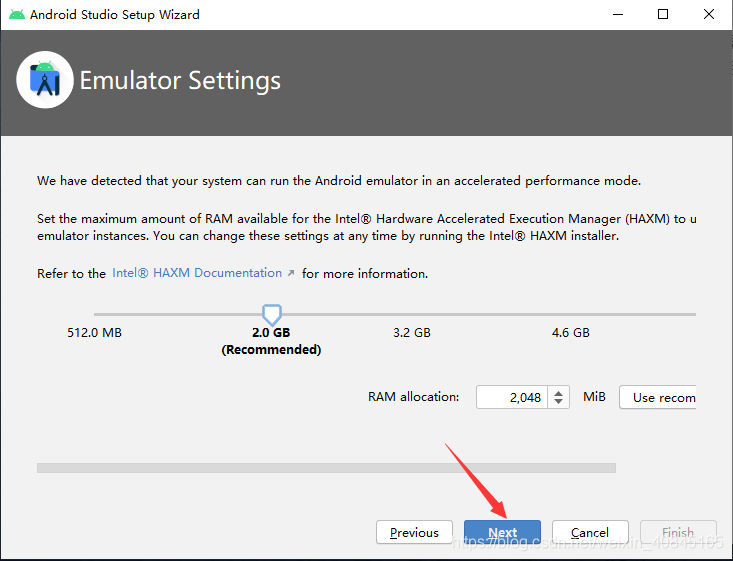Maximize the Setup Wizard window

(663, 14)
